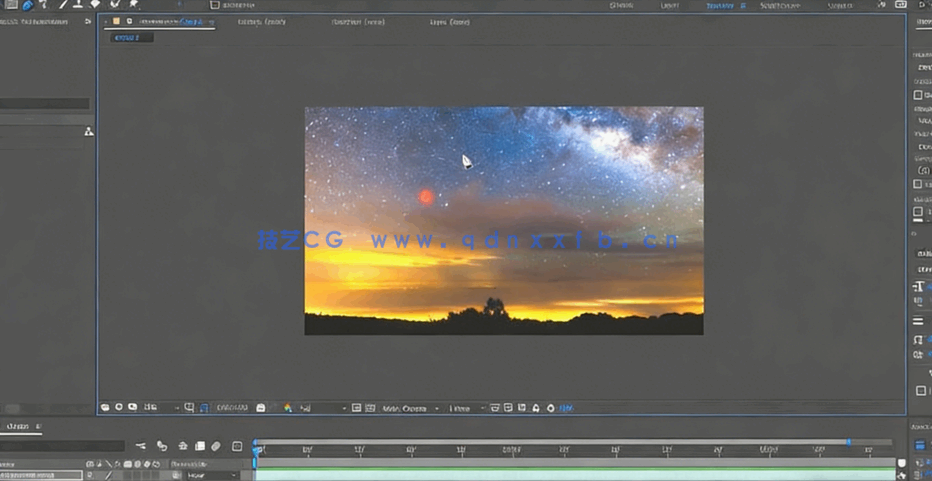Click the blue exposure value in viewer bar
932x481 pixels.
pos(566,408)
